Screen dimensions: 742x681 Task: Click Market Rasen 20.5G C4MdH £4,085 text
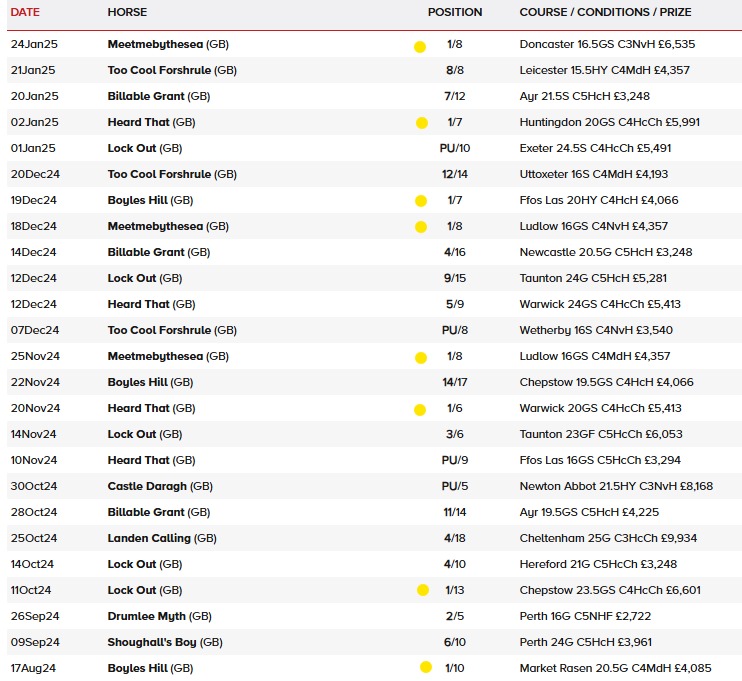[x=615, y=669]
